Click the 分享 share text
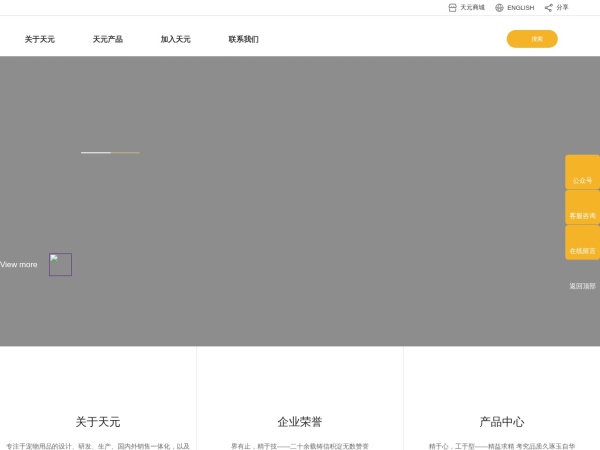 [562, 7]
